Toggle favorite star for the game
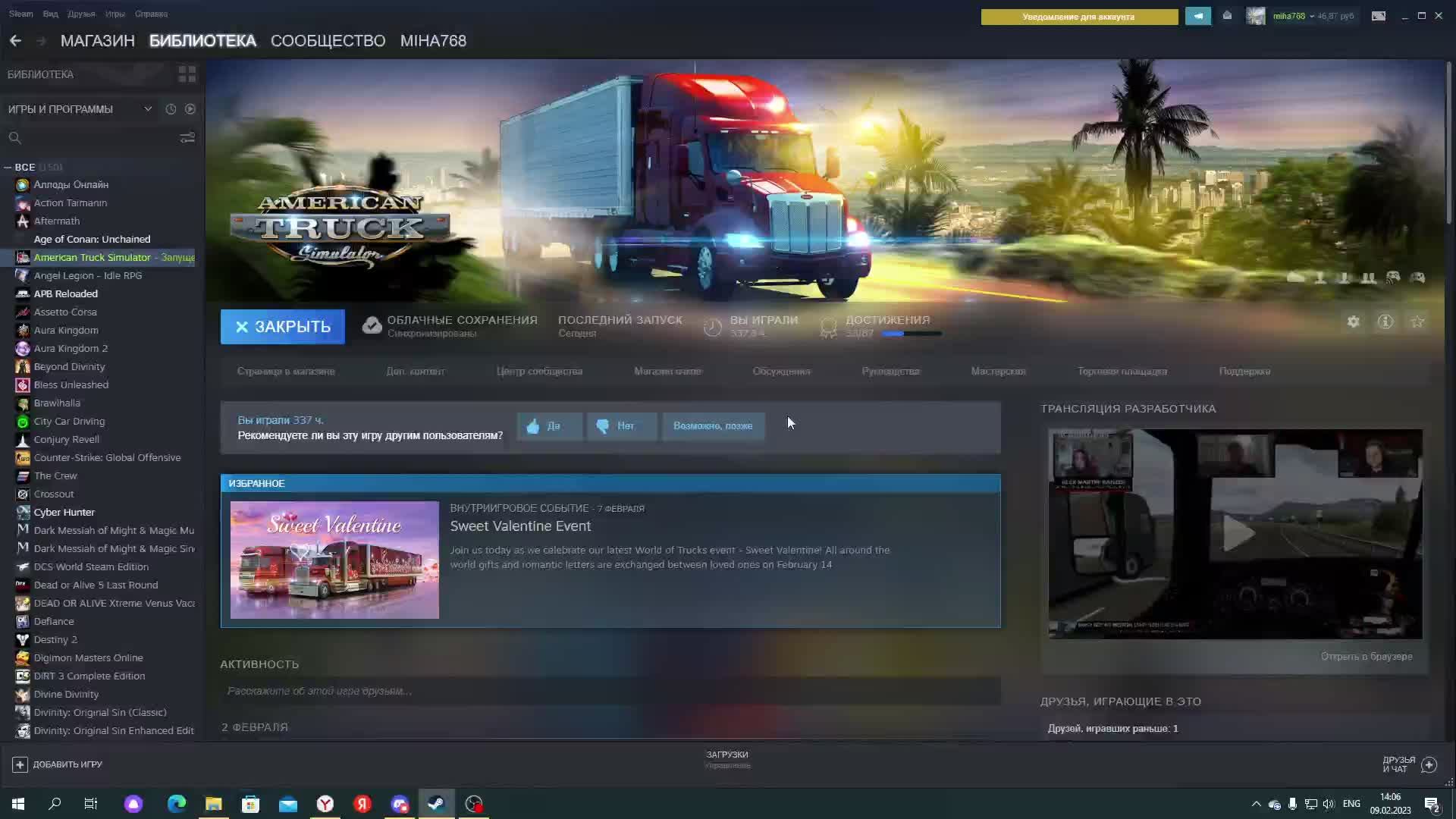Image resolution: width=1456 pixels, height=819 pixels. tap(1417, 322)
